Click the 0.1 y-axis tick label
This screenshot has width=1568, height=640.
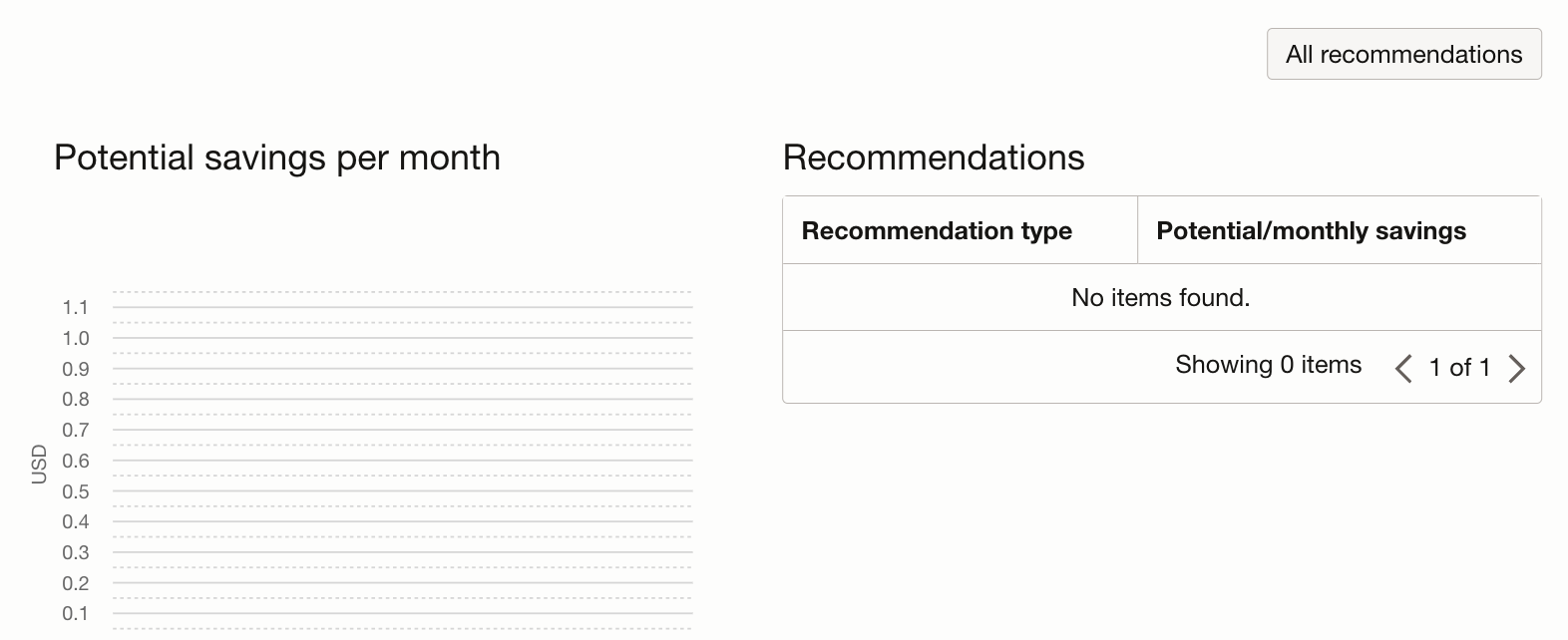pos(76,613)
